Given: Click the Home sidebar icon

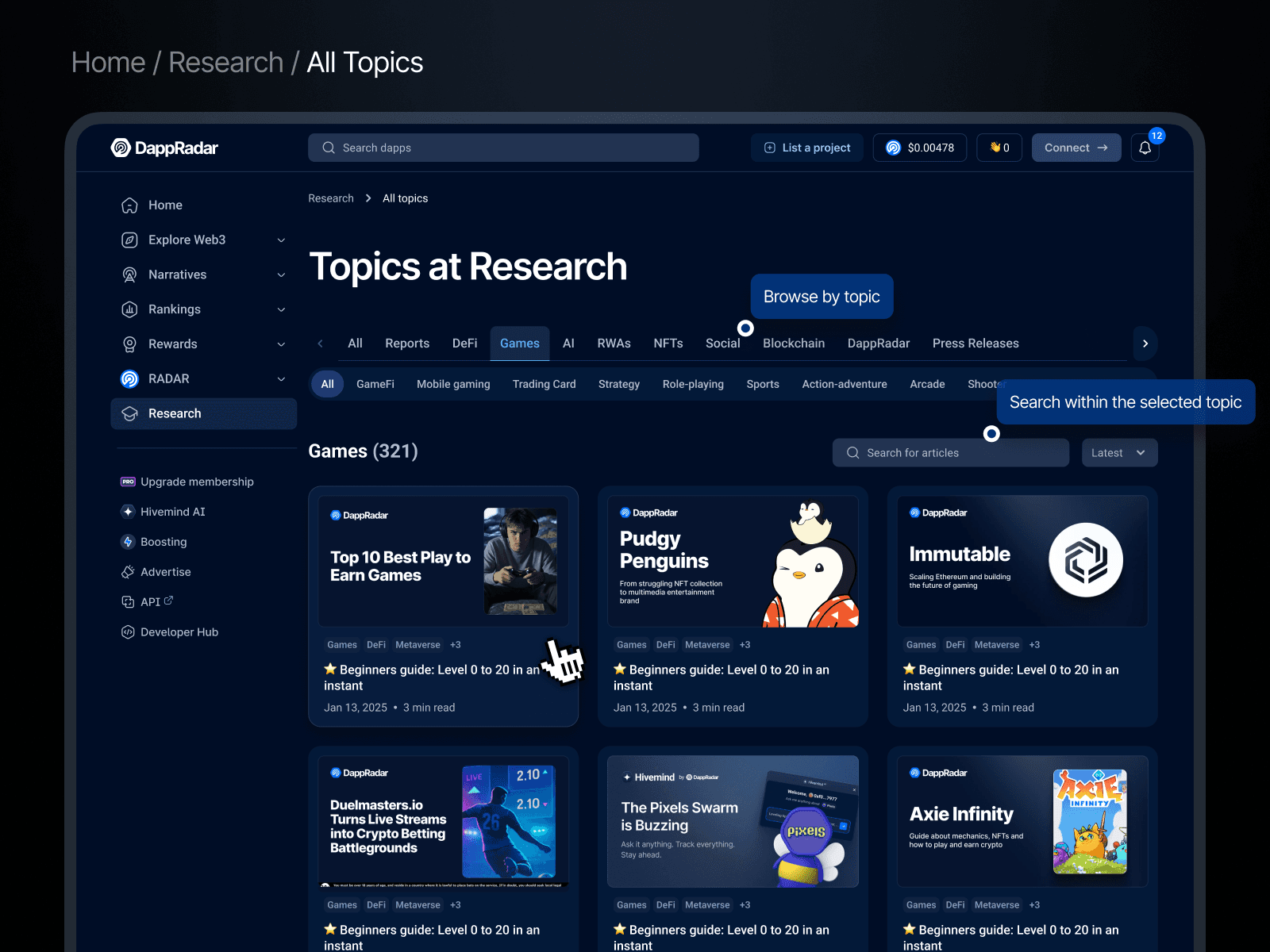Looking at the screenshot, I should (129, 205).
